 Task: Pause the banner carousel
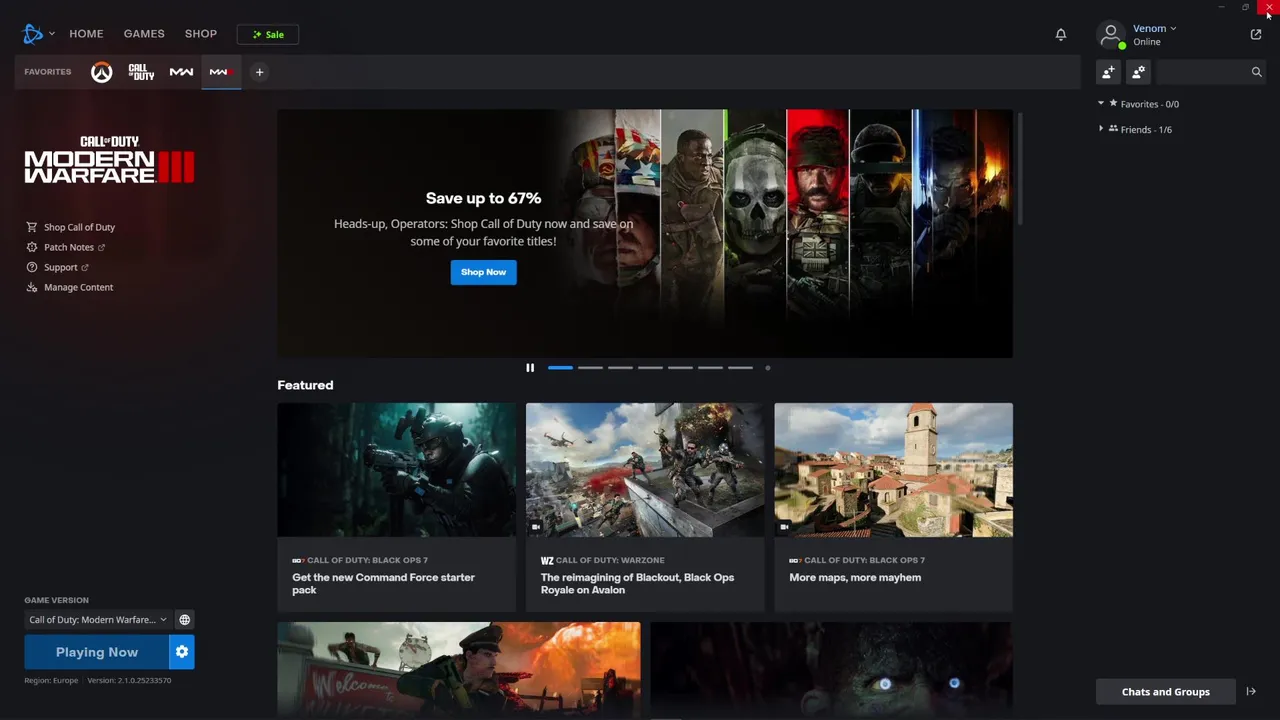530,368
